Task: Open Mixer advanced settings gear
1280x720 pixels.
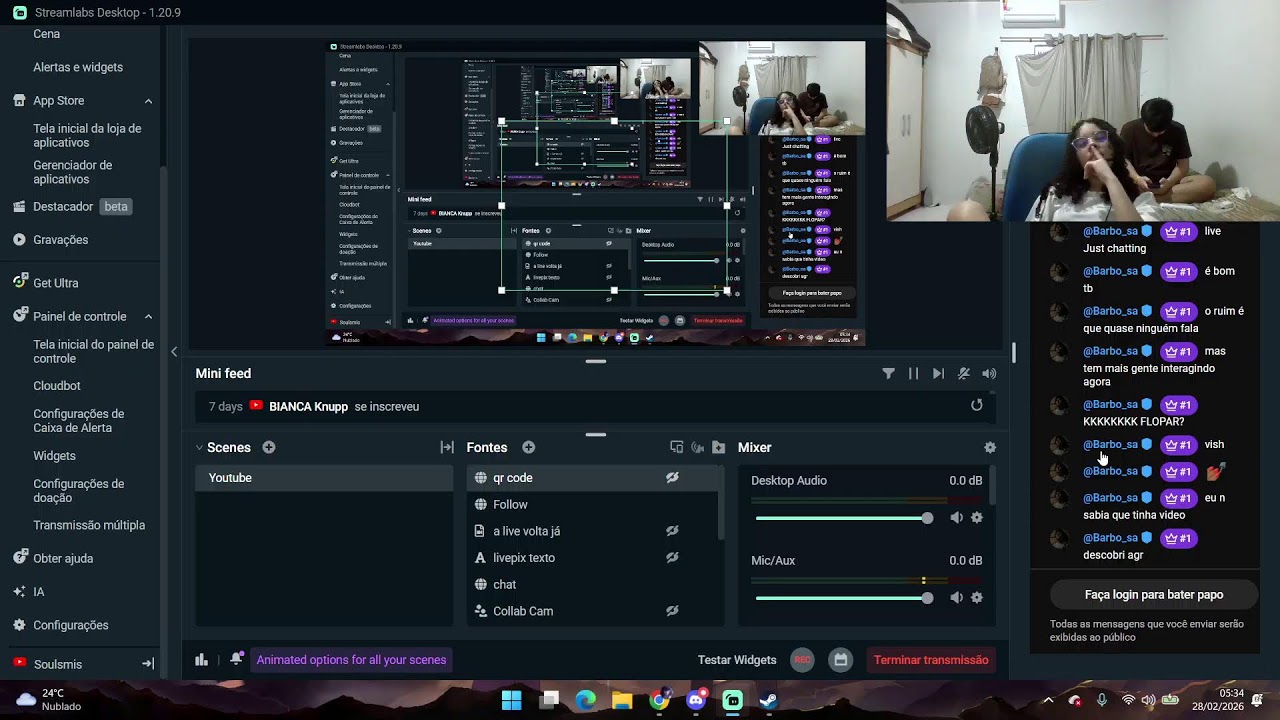Action: pos(990,448)
